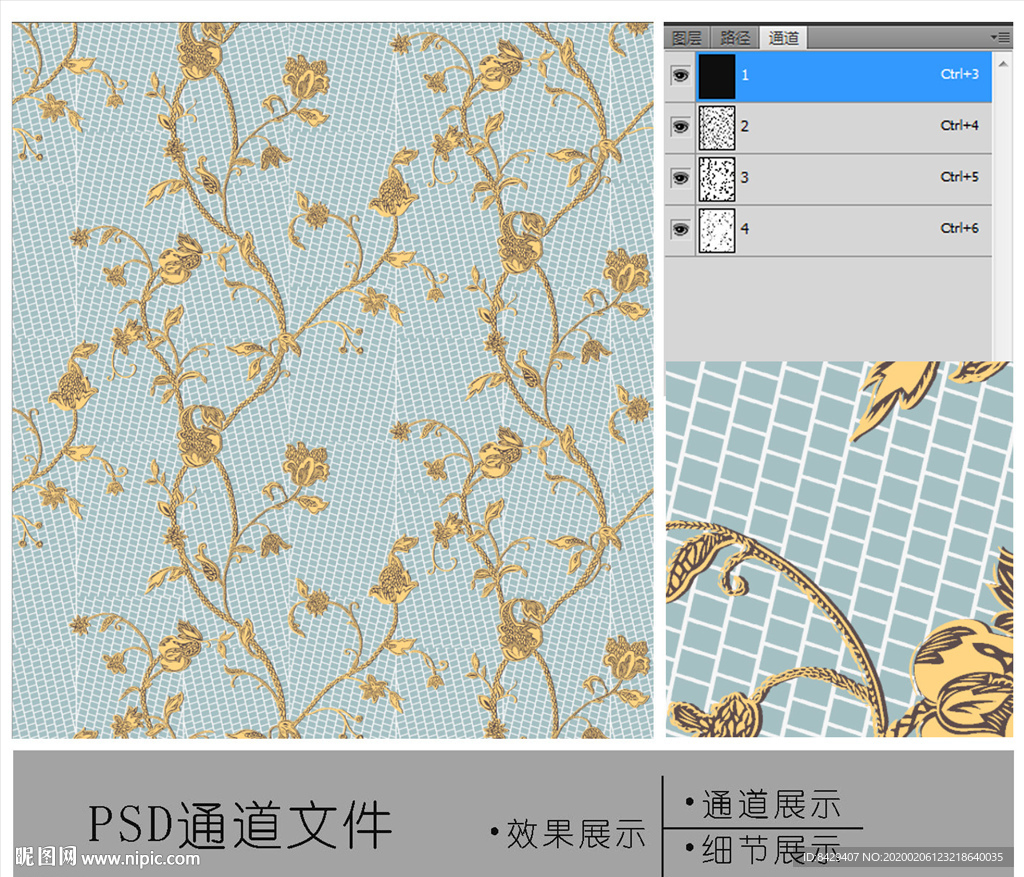
Task: Click the 昵图网 logo
Action: 45,857
